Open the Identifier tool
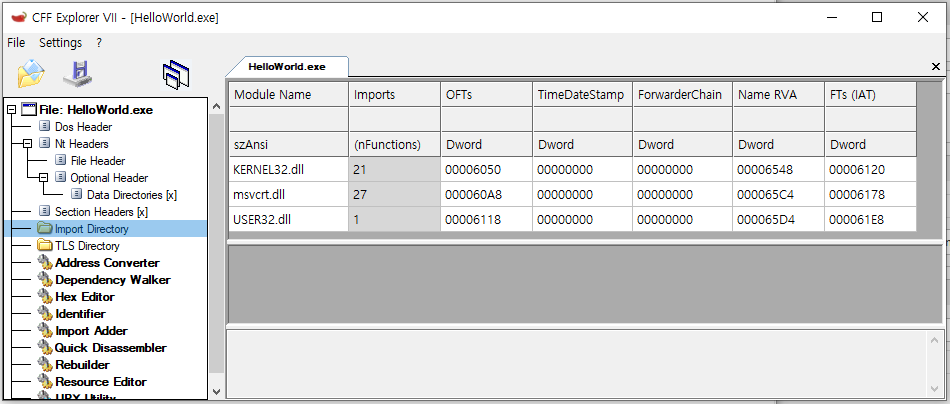The width and height of the screenshot is (950, 404). [x=80, y=314]
